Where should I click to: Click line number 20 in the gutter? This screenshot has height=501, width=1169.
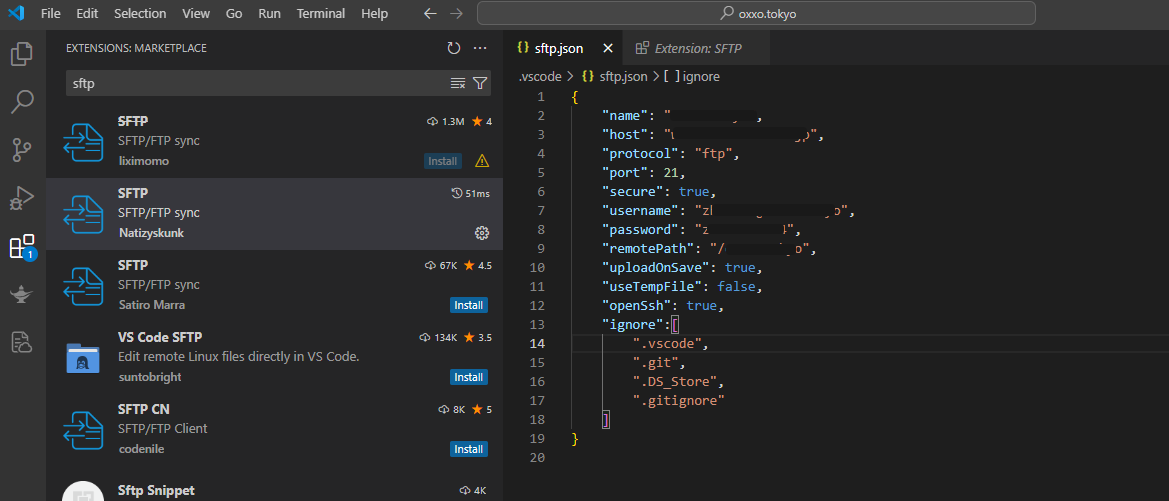[x=538, y=458]
